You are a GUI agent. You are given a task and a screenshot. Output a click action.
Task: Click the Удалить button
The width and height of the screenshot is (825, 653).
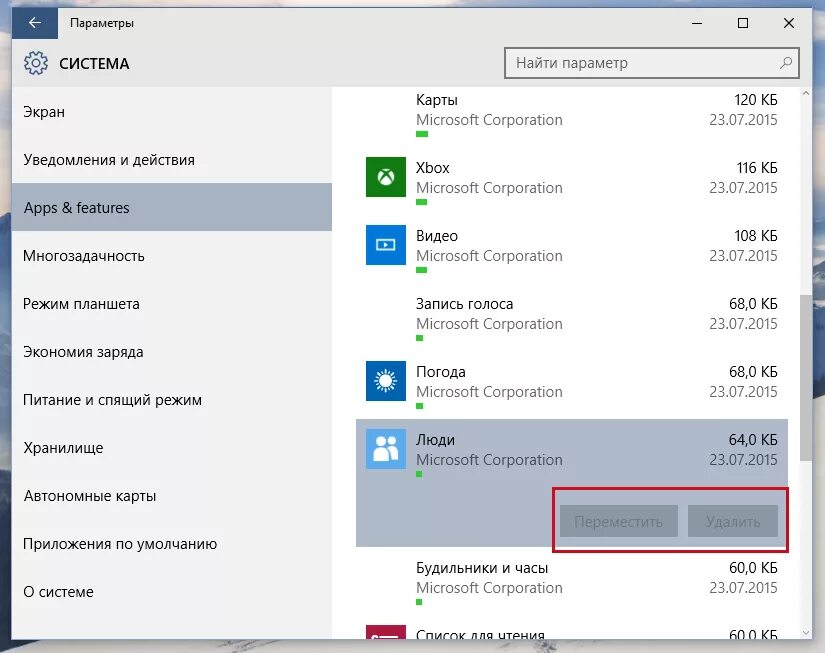(732, 521)
